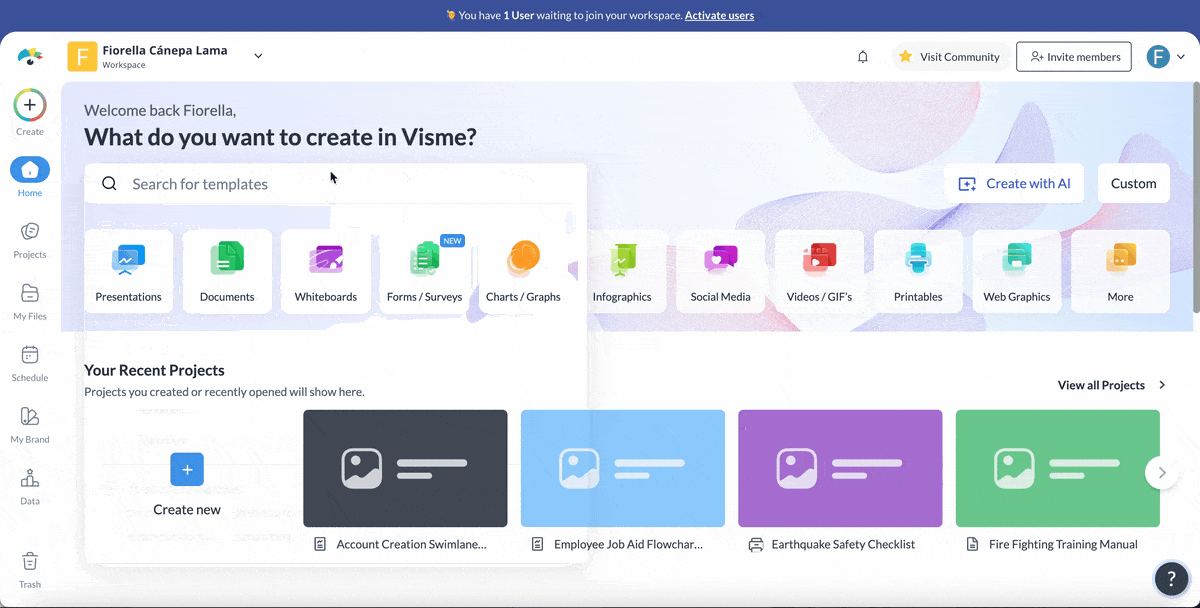Click the Create with AI button
This screenshot has height=608, width=1200.
tap(1014, 183)
